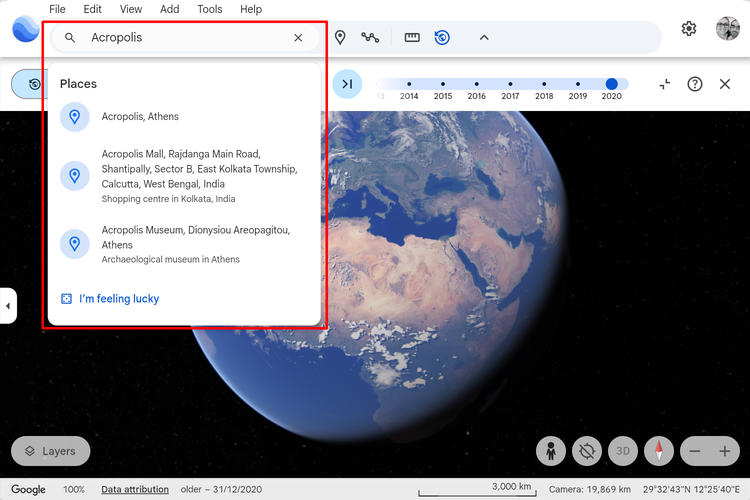Open the File menu

[x=57, y=9]
